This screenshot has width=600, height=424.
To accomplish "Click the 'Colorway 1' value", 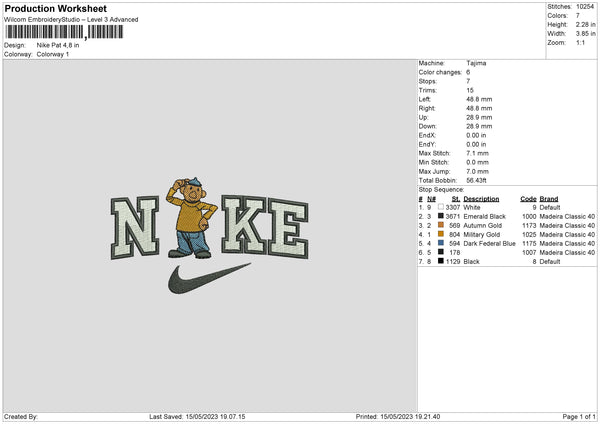I will 53,54.
